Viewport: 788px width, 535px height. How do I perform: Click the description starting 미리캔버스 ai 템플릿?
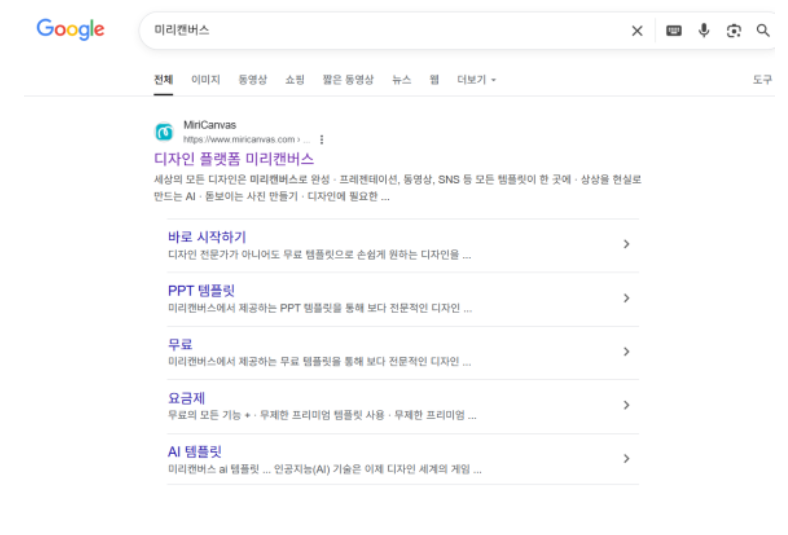coord(325,469)
